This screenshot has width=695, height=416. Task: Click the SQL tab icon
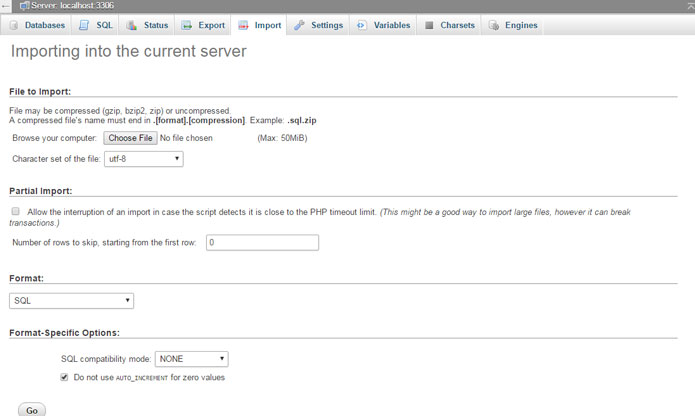click(x=84, y=25)
